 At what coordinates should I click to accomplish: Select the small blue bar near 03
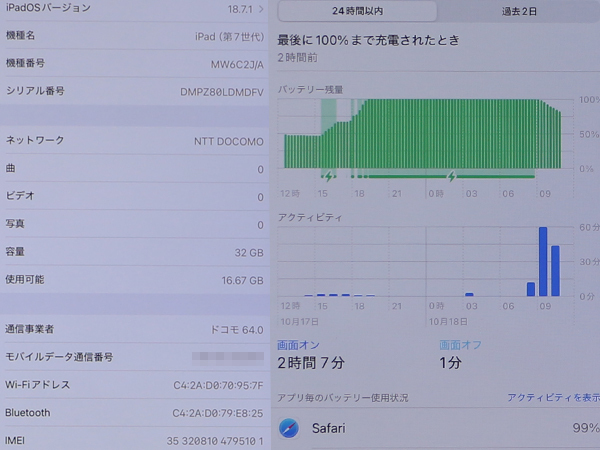(x=469, y=295)
